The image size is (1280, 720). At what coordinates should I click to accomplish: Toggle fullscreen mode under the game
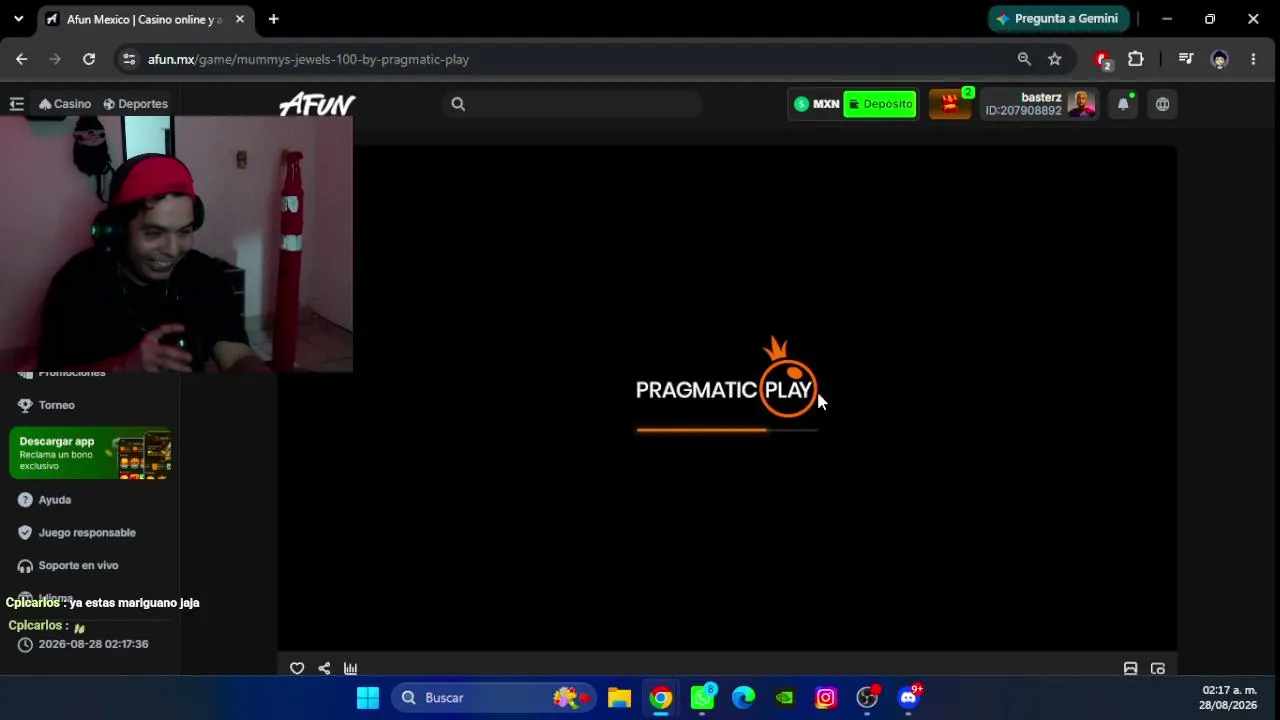(1158, 668)
